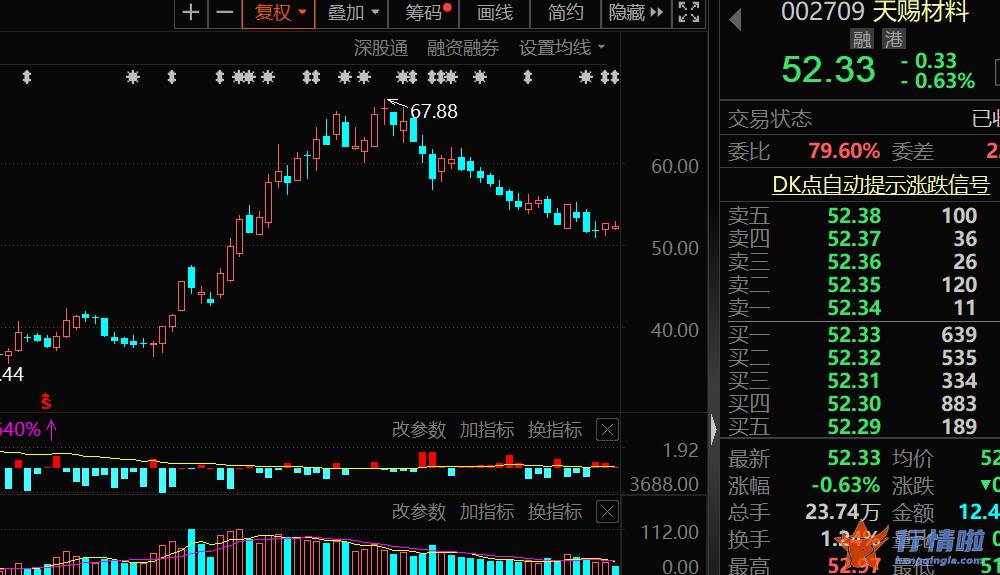This screenshot has height=575, width=1000.
Task: Zoom out chart with minus button
Action: 224,13
